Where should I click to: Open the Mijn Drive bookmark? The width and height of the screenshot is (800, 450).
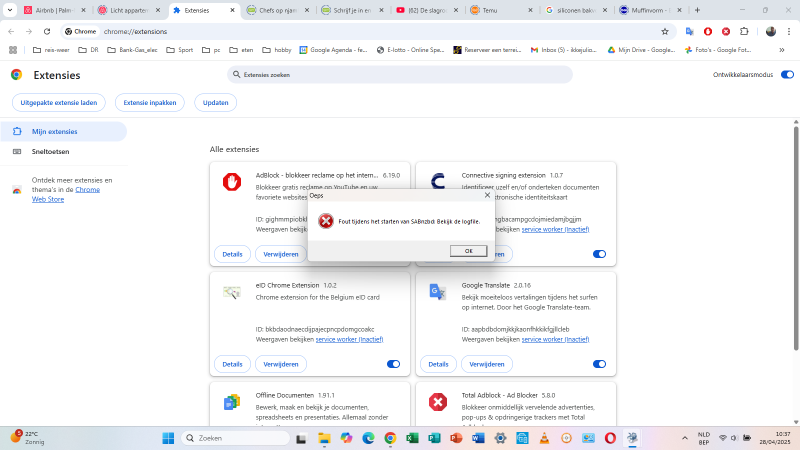641,50
